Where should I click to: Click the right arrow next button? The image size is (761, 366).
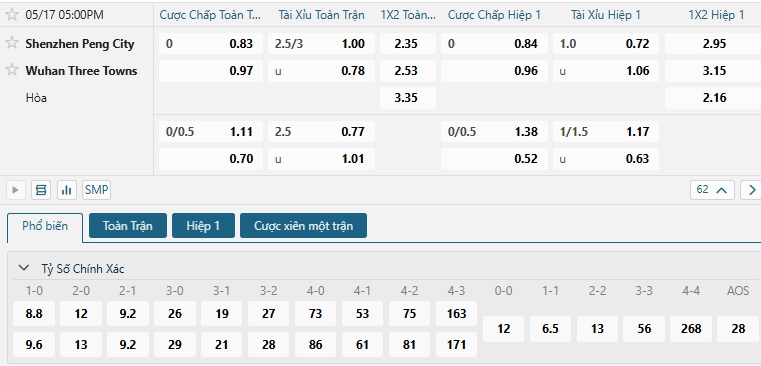coord(751,190)
